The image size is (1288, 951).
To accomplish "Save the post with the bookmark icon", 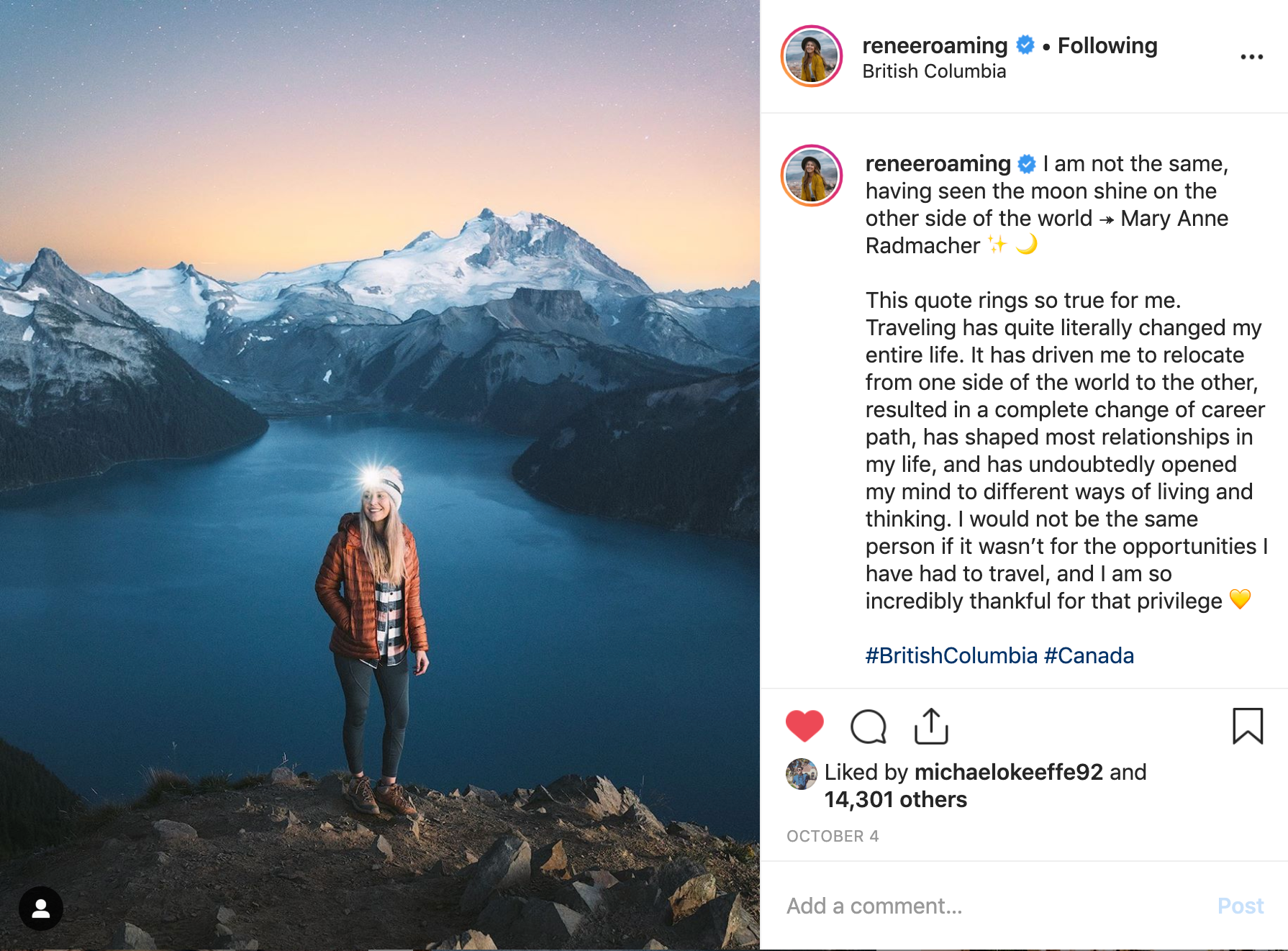I will [x=1247, y=726].
